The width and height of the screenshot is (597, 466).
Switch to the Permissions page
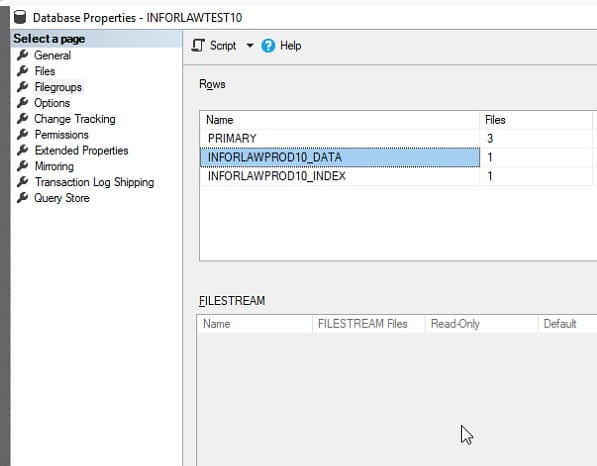click(61, 134)
